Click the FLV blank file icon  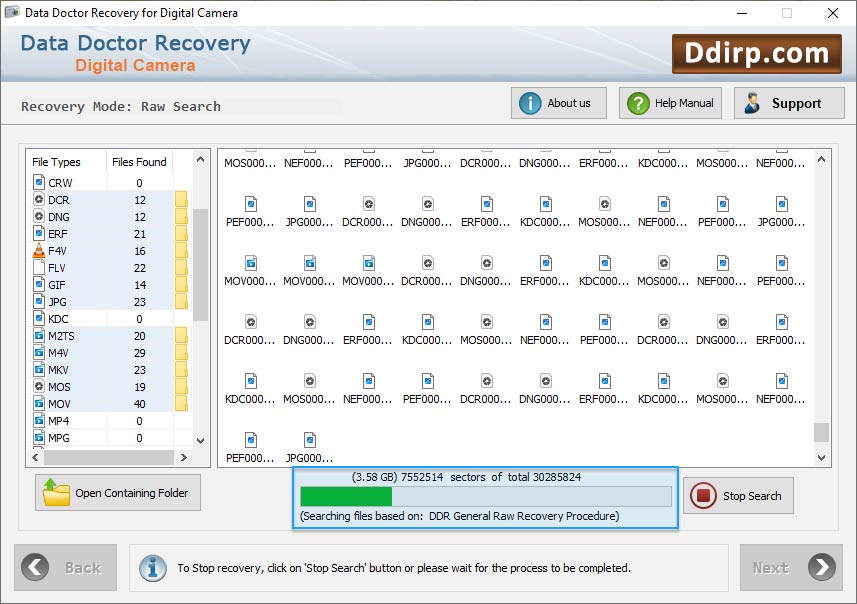39,267
